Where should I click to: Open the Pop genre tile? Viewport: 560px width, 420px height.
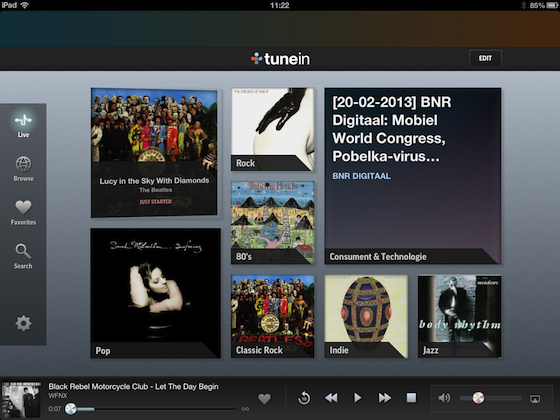156,293
